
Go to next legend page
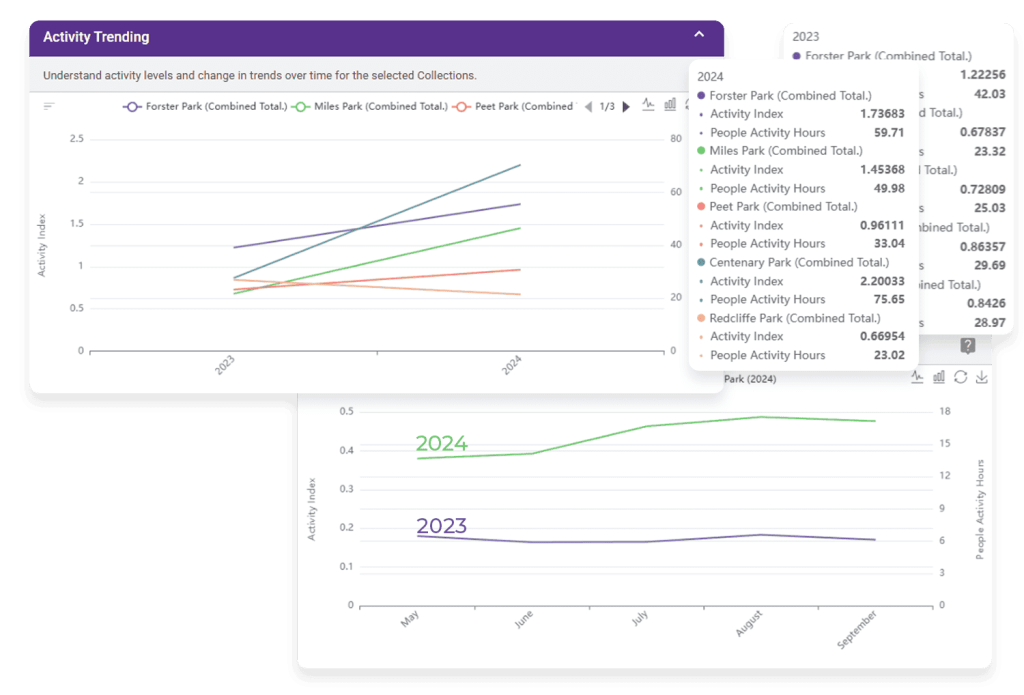click(627, 107)
